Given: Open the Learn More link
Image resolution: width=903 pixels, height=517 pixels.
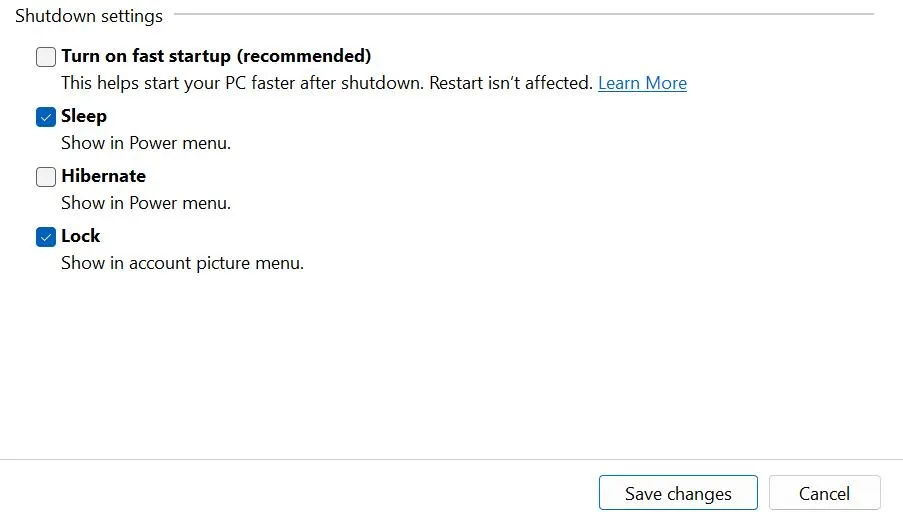Looking at the screenshot, I should pyautogui.click(x=642, y=83).
